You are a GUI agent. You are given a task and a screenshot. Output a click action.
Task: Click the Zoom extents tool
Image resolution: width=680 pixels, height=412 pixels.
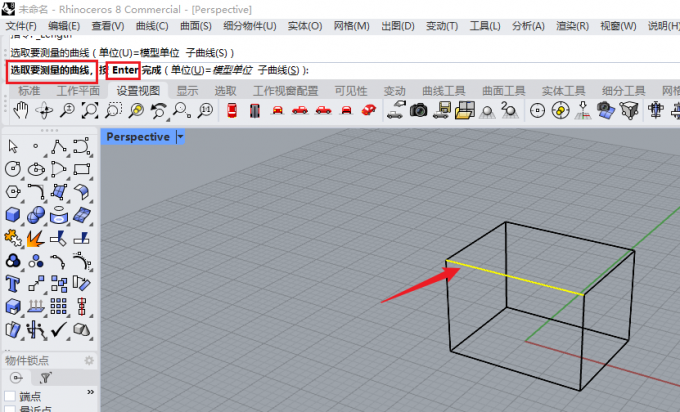click(x=90, y=110)
